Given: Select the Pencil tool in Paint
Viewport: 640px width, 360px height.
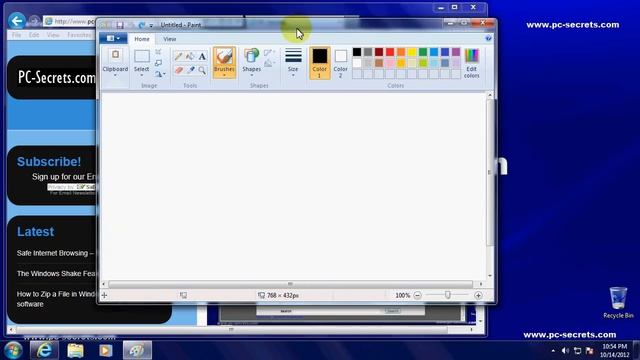Looking at the screenshot, I should pyautogui.click(x=178, y=56).
